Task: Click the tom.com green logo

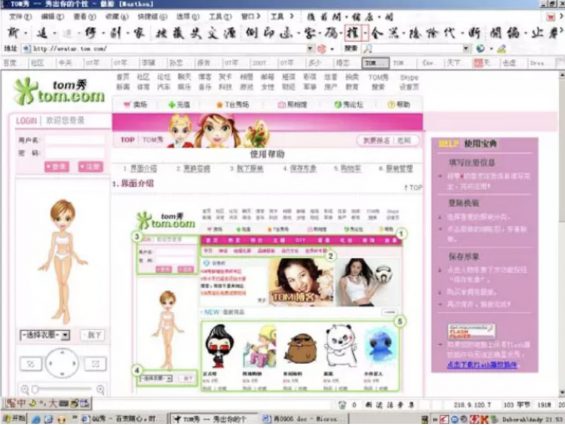Action: point(60,91)
